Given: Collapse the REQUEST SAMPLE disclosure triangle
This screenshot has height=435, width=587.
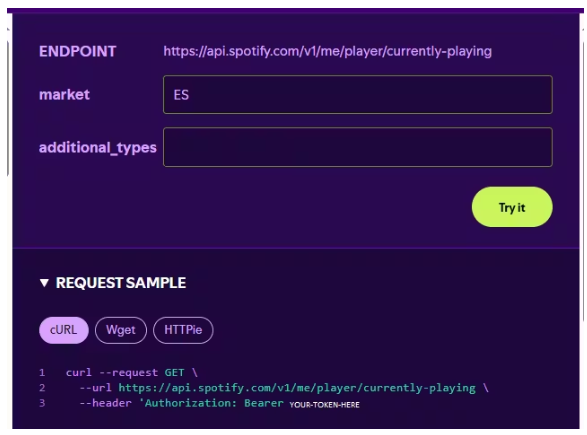Looking at the screenshot, I should click(44, 283).
